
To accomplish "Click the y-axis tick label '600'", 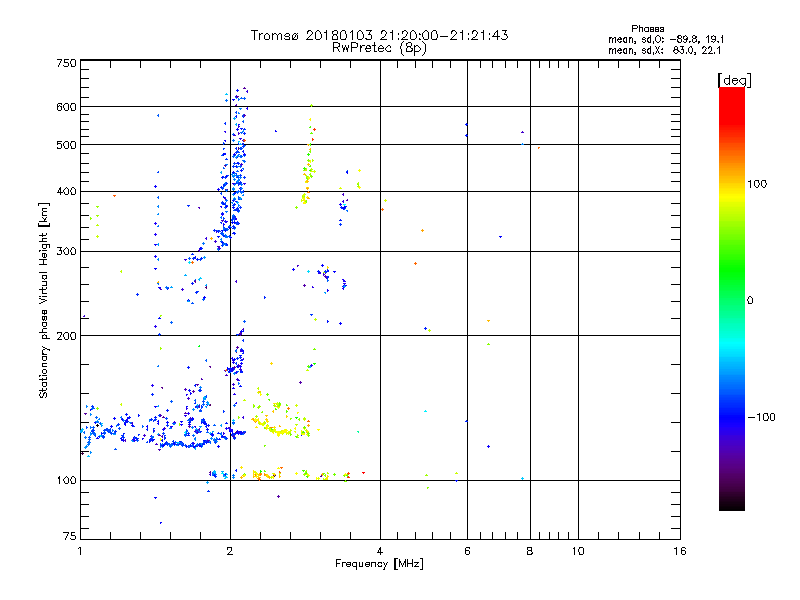I will pos(66,107).
